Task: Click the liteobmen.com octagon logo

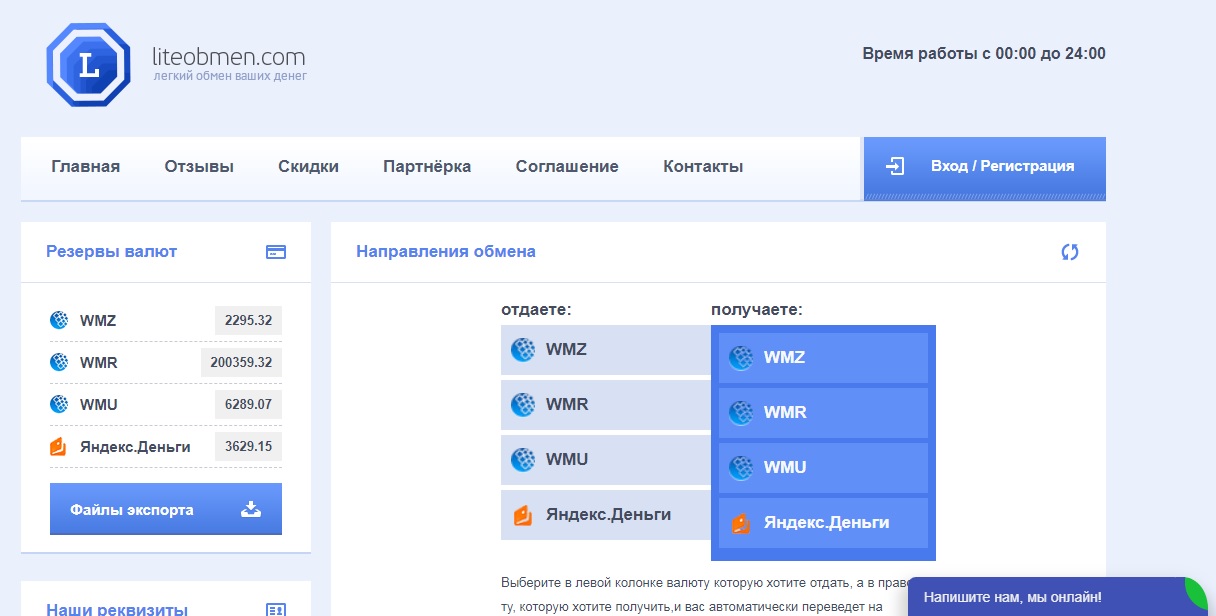Action: tap(88, 65)
